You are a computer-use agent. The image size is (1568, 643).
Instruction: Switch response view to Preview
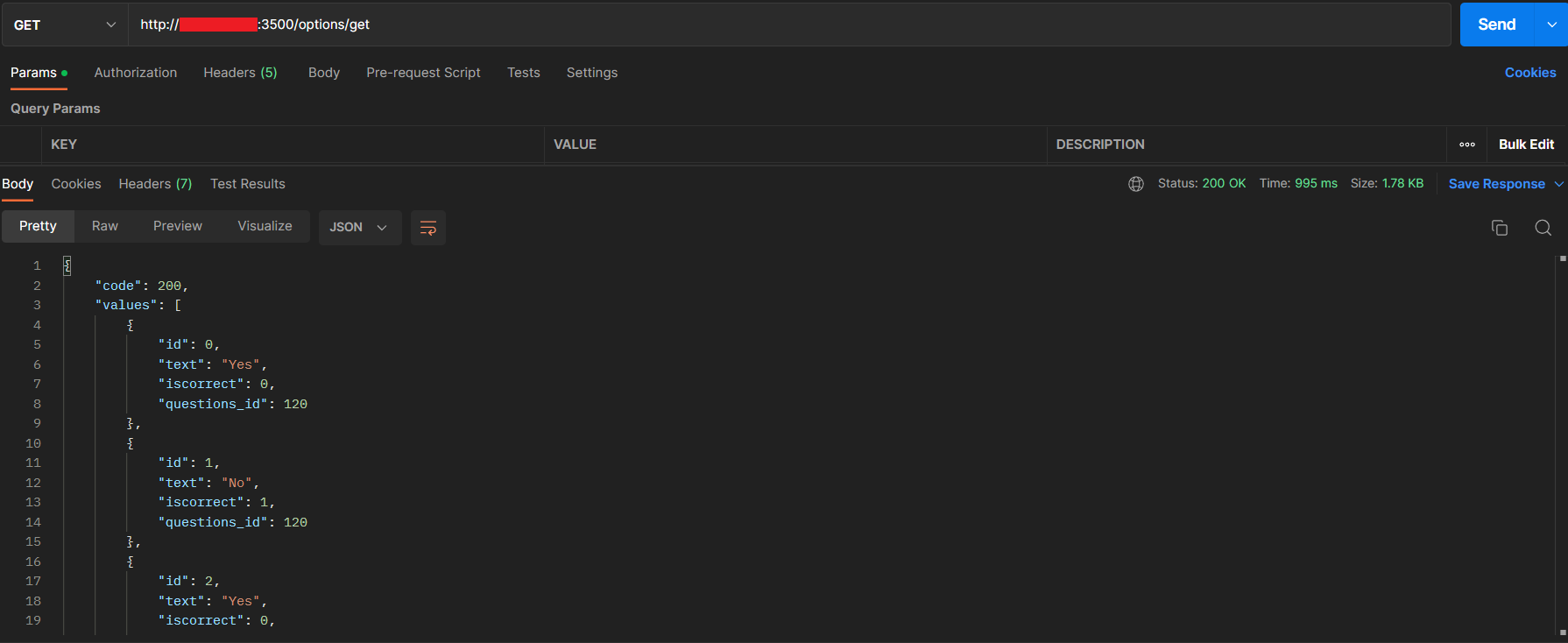178,226
